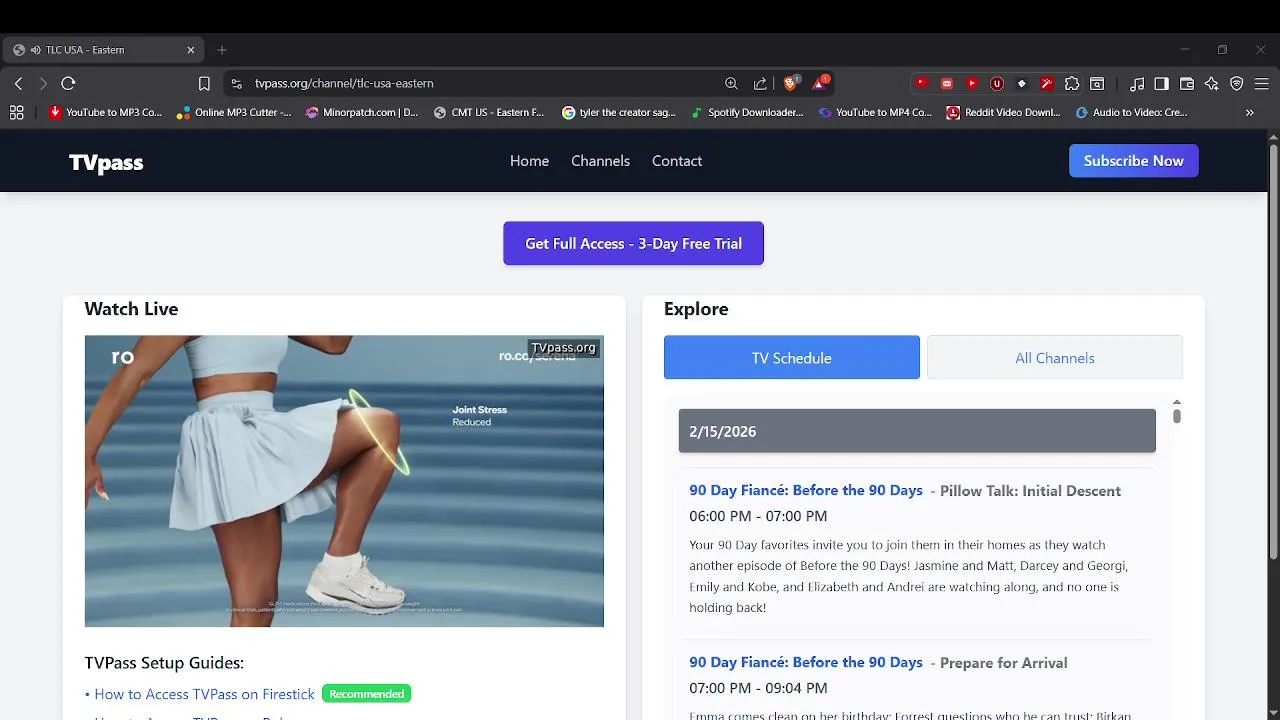1280x720 pixels.
Task: Open the browser hamburger main menu
Action: click(x=1262, y=84)
